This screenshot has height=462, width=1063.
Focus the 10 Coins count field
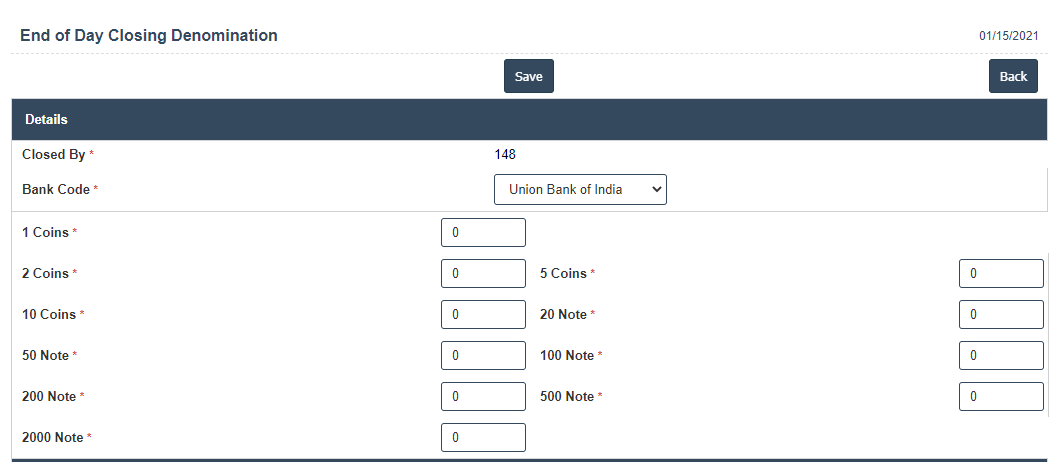483,314
